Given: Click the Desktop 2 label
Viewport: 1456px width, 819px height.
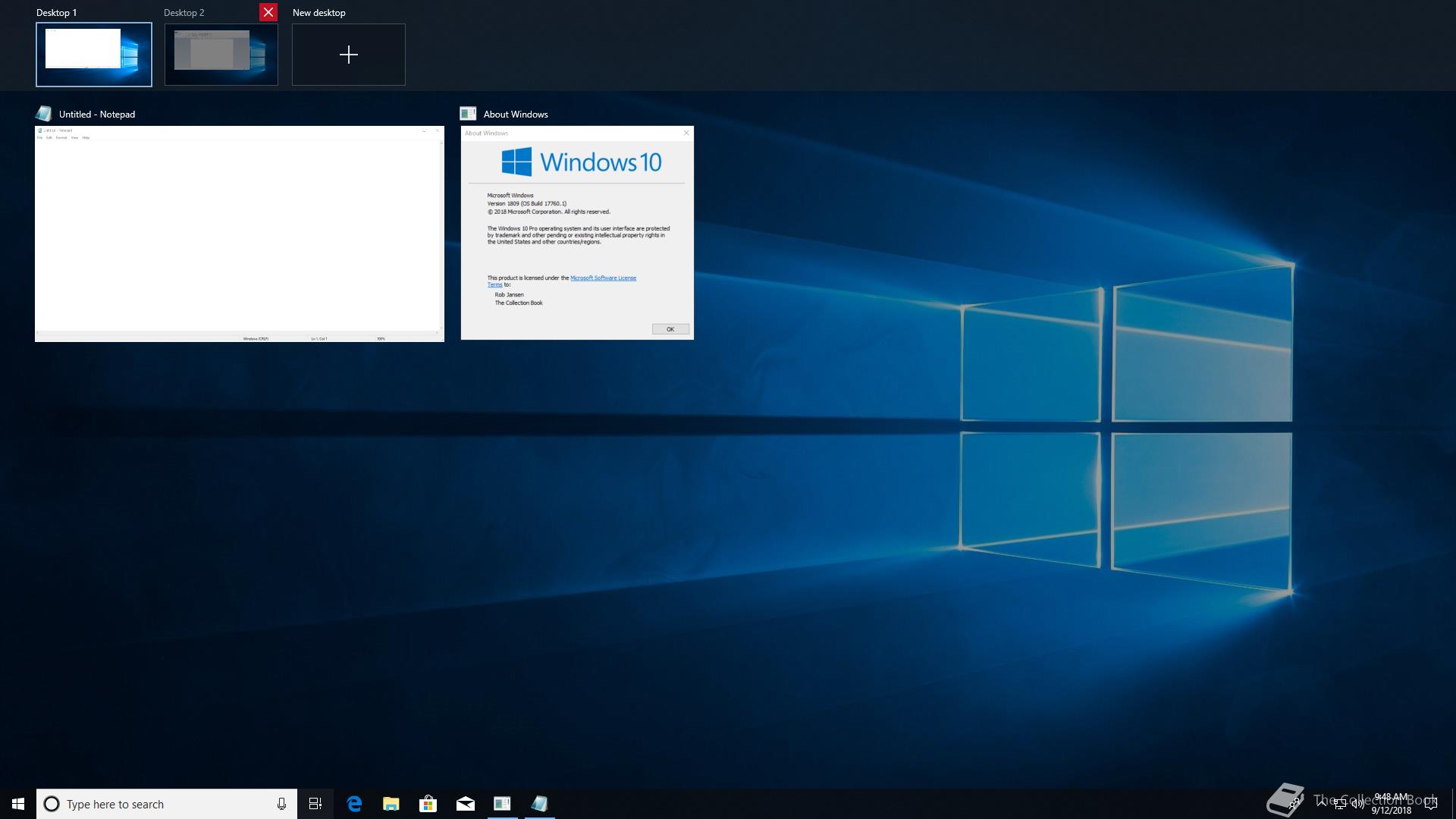Looking at the screenshot, I should (184, 13).
